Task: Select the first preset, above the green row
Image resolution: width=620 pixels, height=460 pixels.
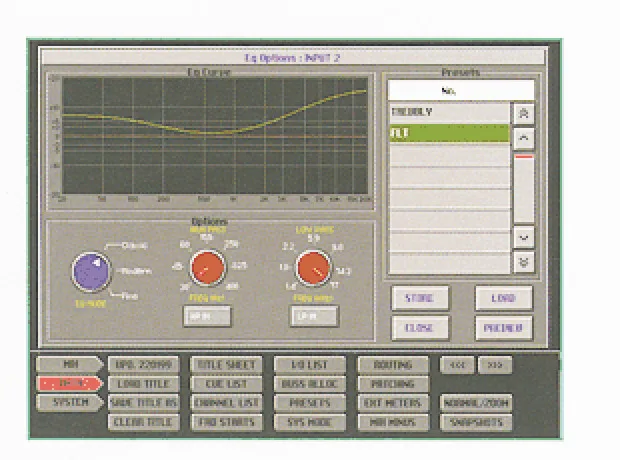Action: (x=449, y=112)
